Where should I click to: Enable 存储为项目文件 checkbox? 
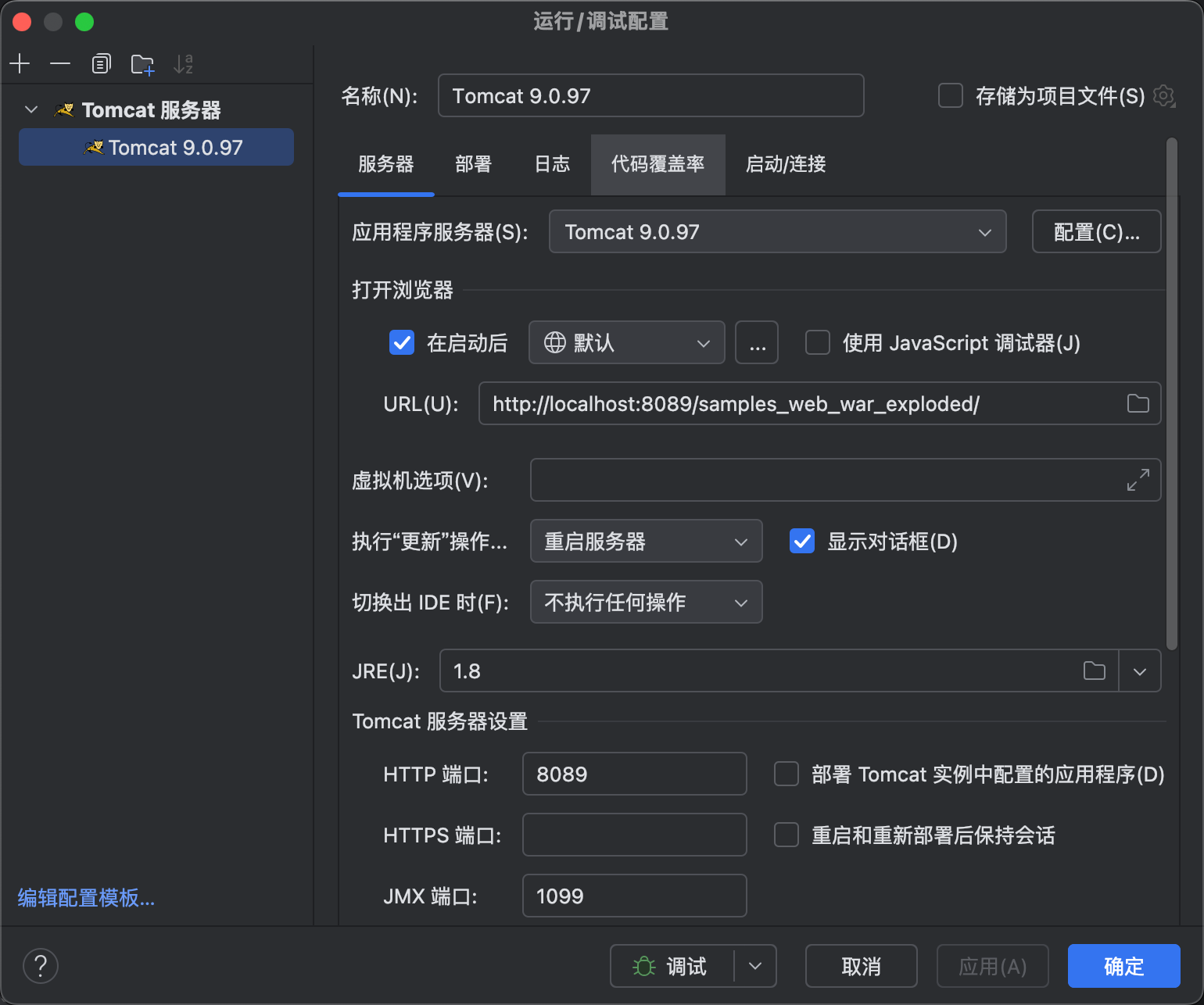tap(951, 96)
